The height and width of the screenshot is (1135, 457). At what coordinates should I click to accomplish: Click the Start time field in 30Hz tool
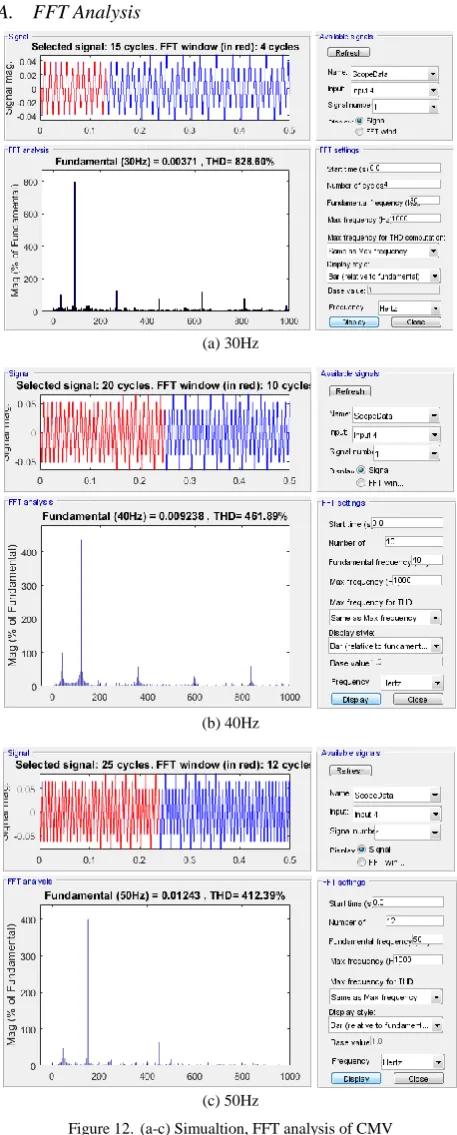(x=404, y=169)
